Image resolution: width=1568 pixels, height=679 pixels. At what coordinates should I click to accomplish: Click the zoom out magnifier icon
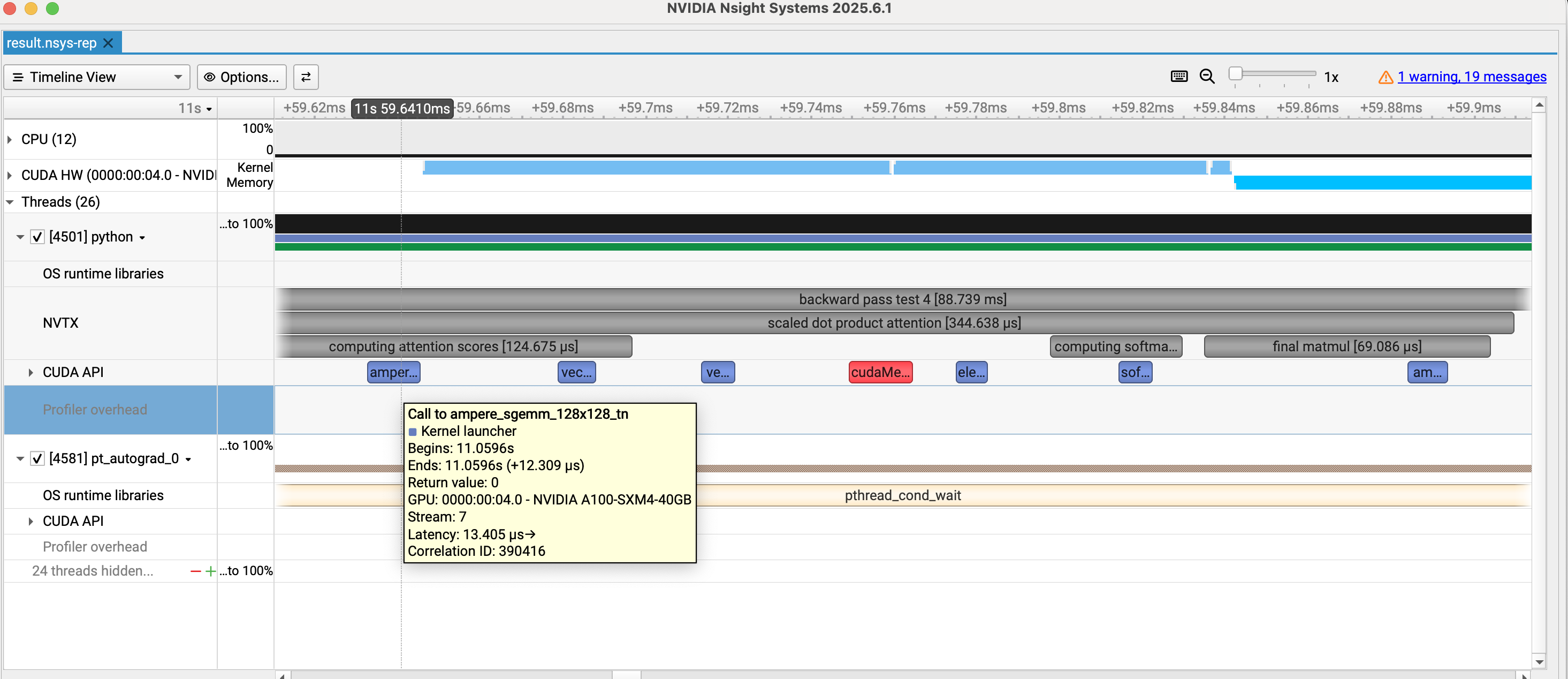click(x=1206, y=77)
